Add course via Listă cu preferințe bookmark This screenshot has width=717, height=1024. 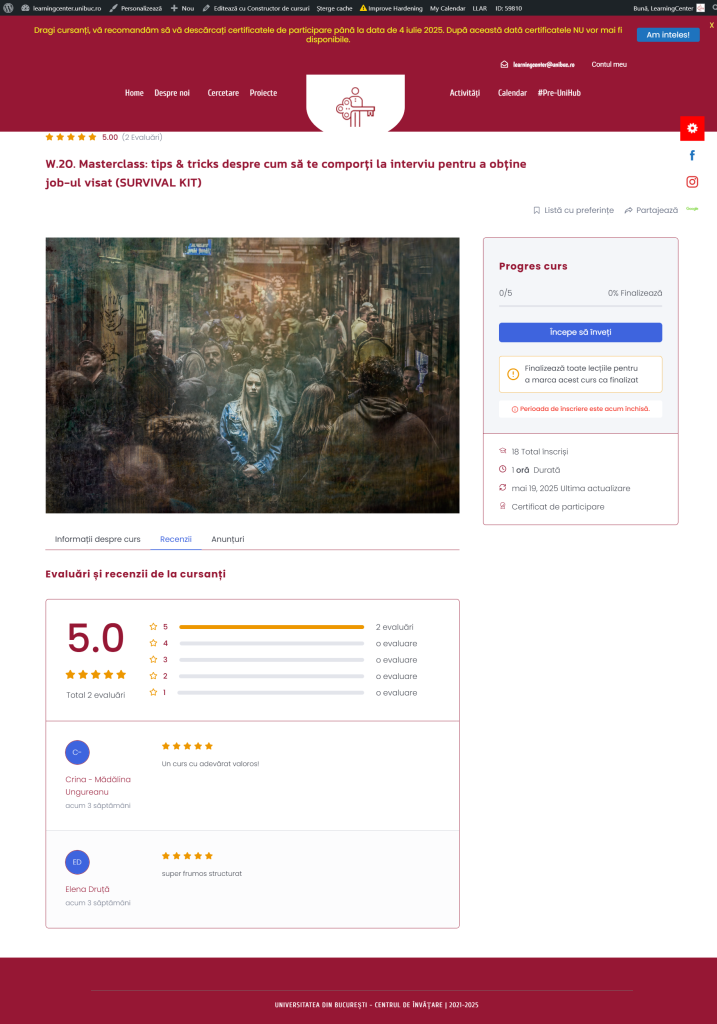pyautogui.click(x=537, y=210)
